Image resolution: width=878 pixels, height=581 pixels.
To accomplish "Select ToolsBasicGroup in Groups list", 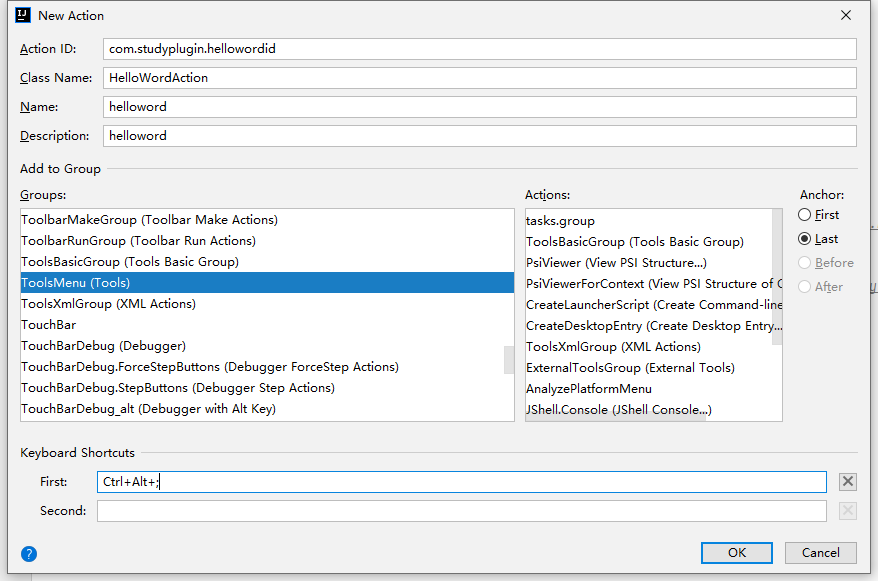I will [267, 262].
